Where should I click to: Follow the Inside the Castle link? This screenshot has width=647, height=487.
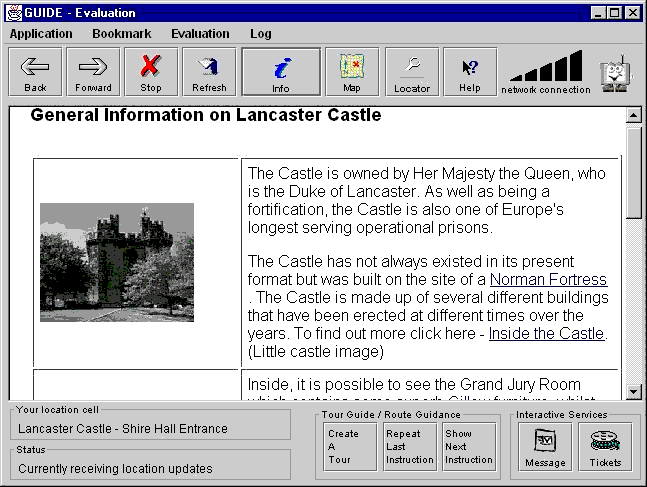(x=546, y=333)
